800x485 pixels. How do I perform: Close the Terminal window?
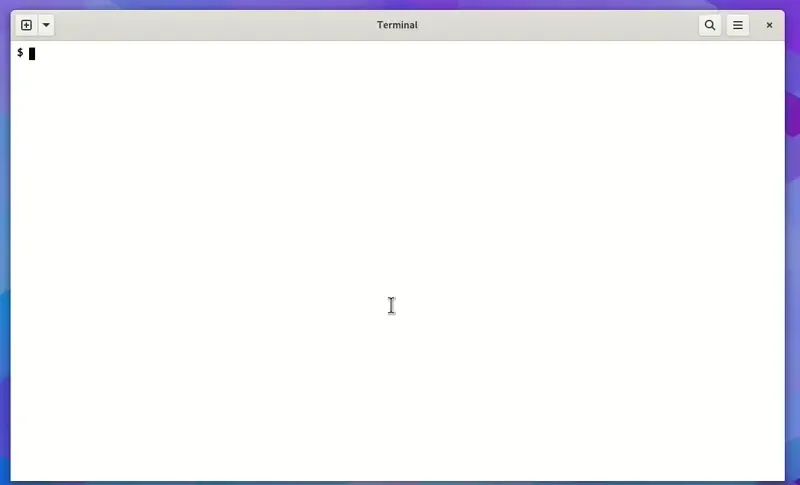tap(769, 25)
